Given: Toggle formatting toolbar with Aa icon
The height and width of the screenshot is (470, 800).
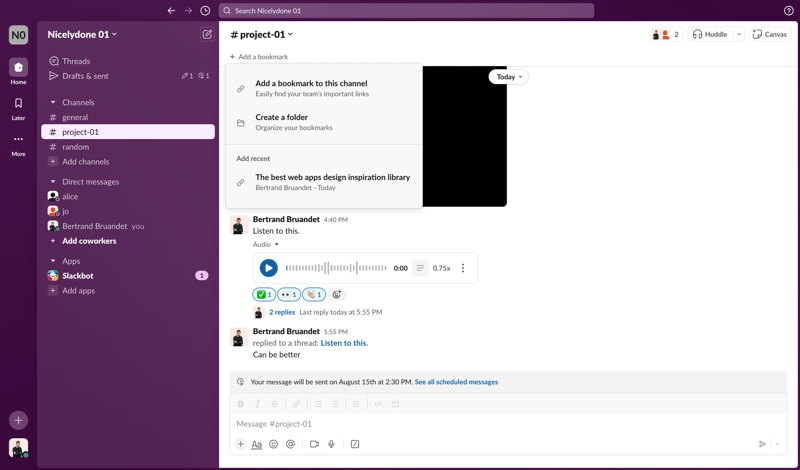Looking at the screenshot, I should [x=257, y=444].
